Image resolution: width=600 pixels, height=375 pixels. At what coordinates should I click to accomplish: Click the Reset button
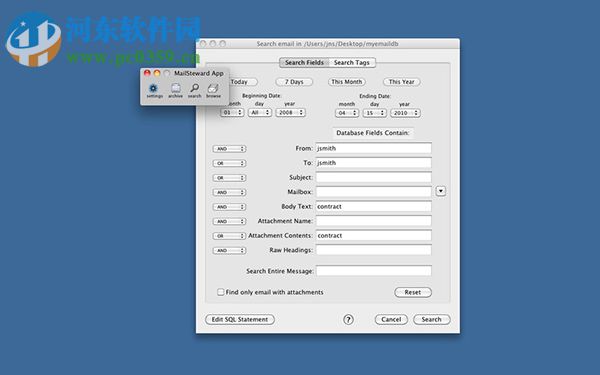pyautogui.click(x=413, y=292)
